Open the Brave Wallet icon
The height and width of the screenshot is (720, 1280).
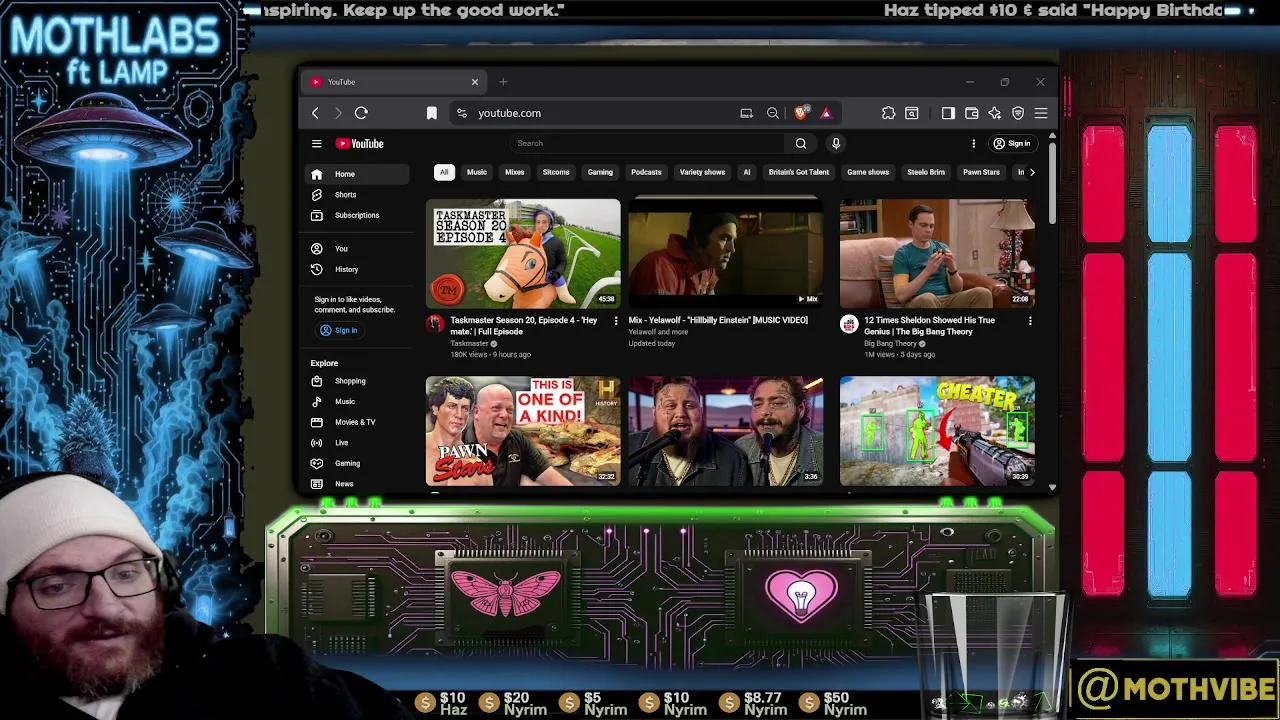971,113
